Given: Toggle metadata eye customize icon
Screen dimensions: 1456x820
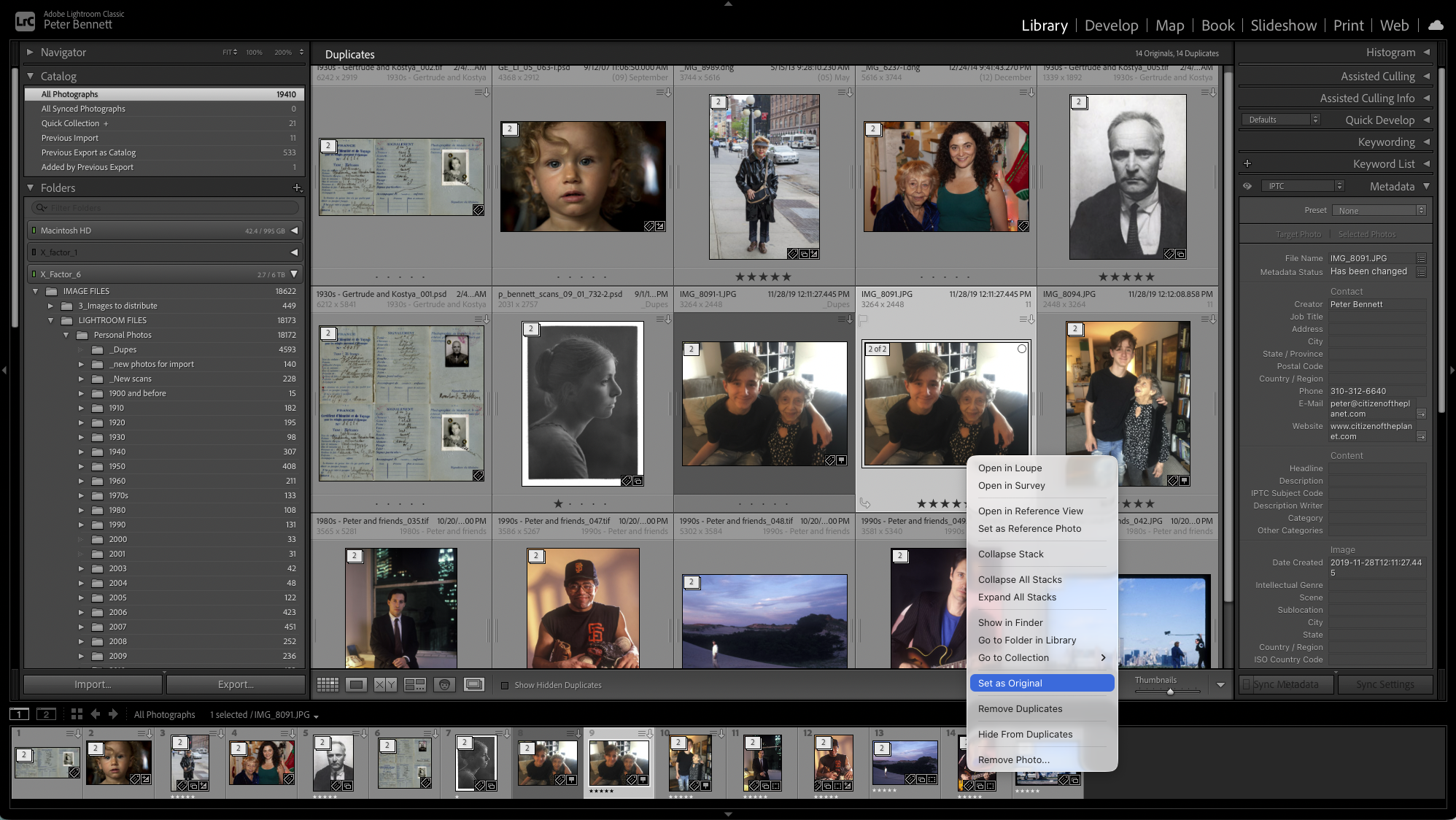Looking at the screenshot, I should (1247, 186).
